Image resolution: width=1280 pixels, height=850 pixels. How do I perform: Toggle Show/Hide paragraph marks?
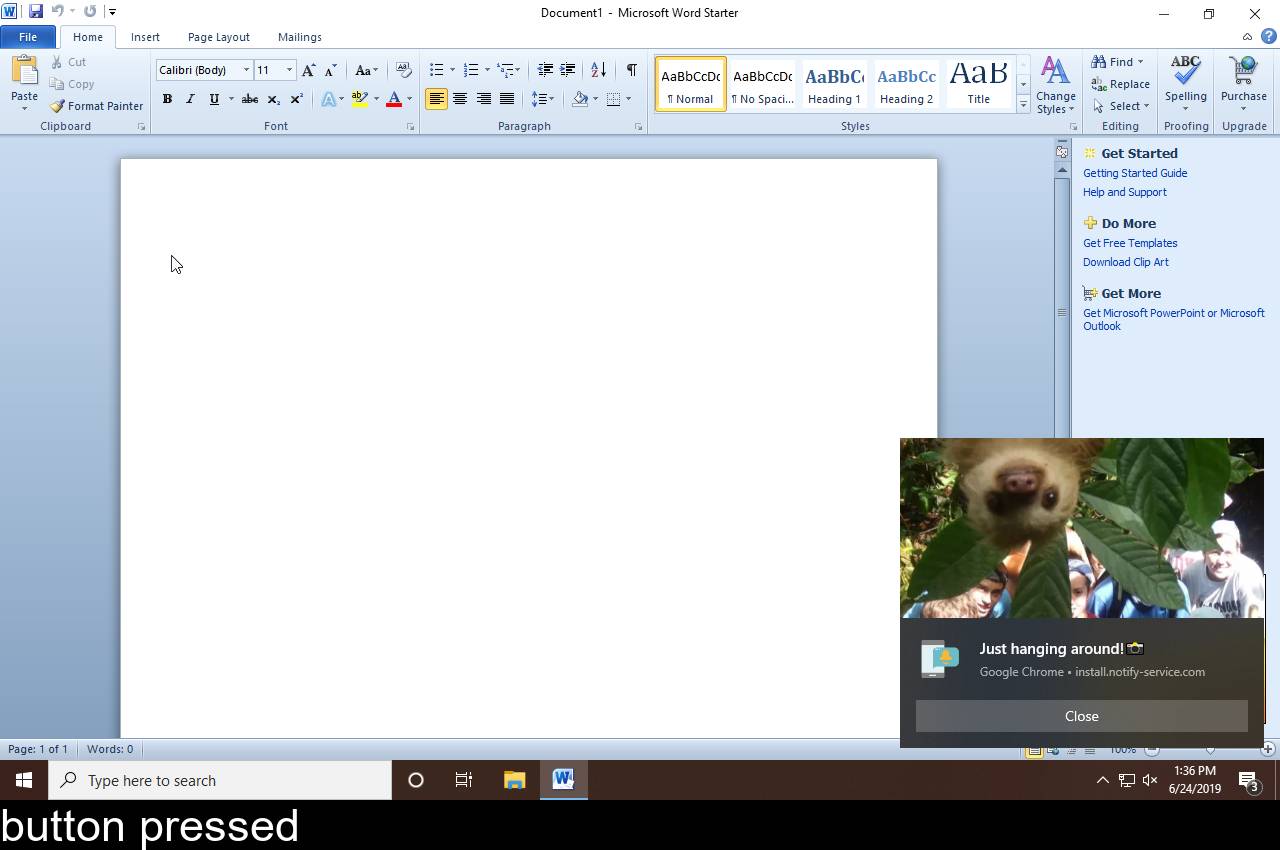coord(631,70)
